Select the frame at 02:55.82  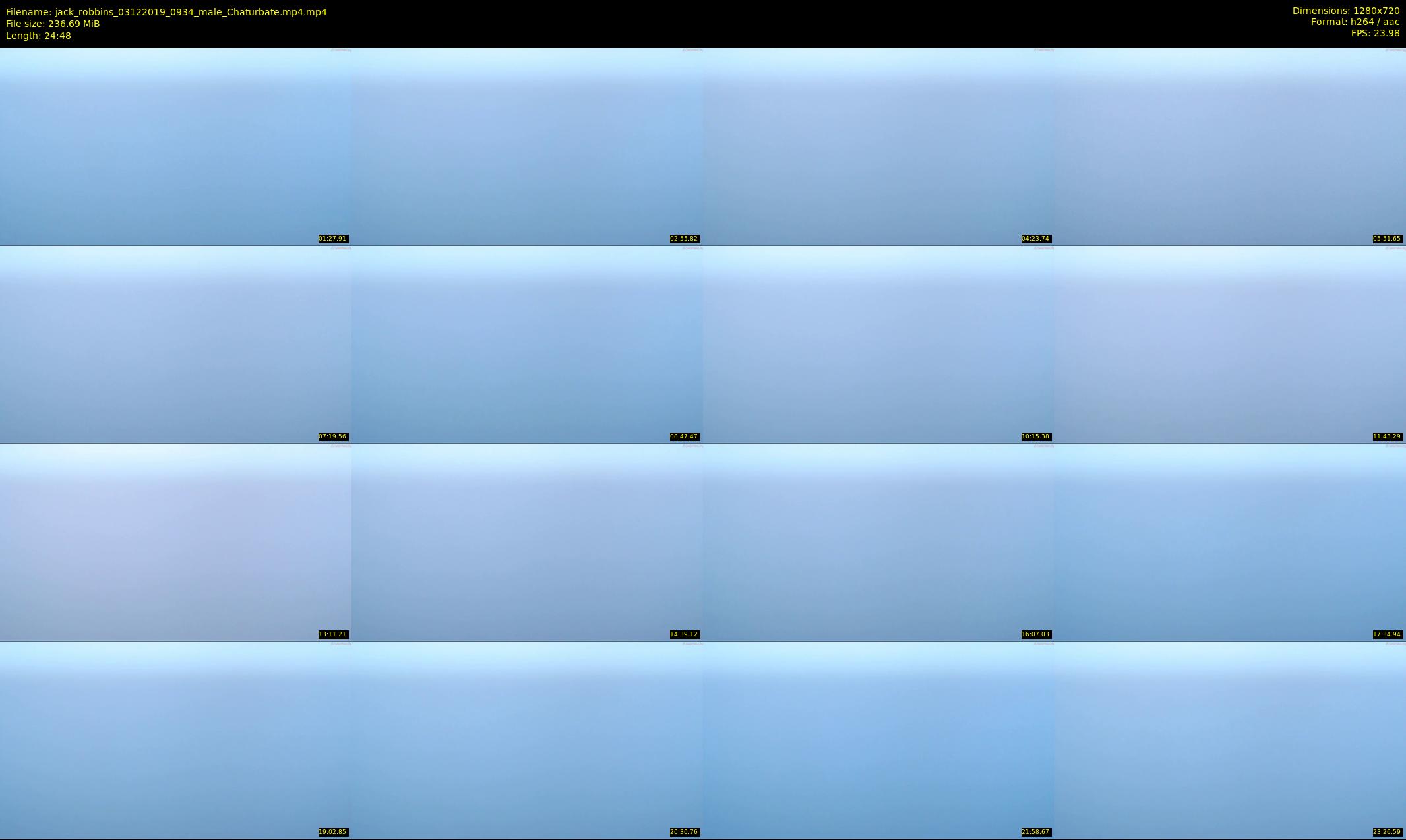pos(527,146)
